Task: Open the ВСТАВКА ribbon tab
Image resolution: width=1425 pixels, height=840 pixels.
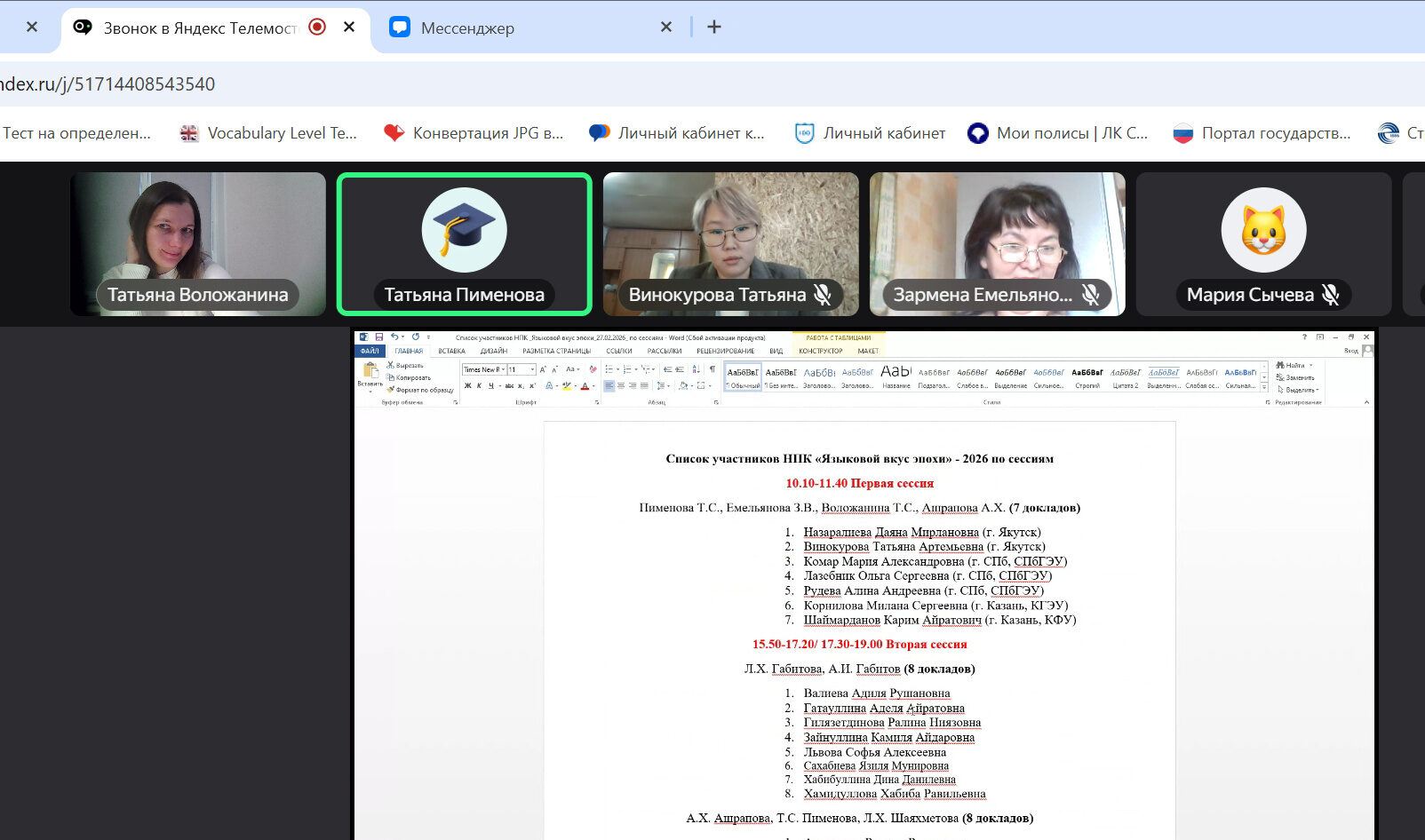Action: 451,351
